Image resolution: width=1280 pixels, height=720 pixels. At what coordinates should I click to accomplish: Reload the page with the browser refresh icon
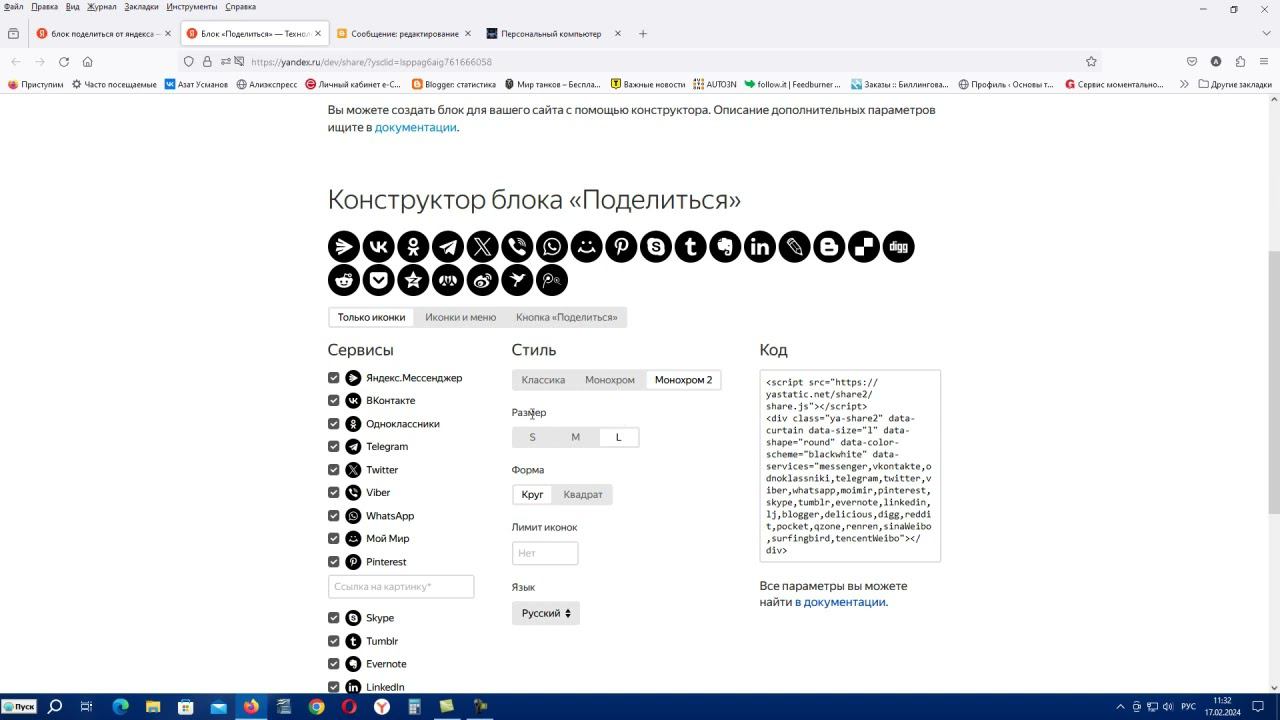(64, 61)
